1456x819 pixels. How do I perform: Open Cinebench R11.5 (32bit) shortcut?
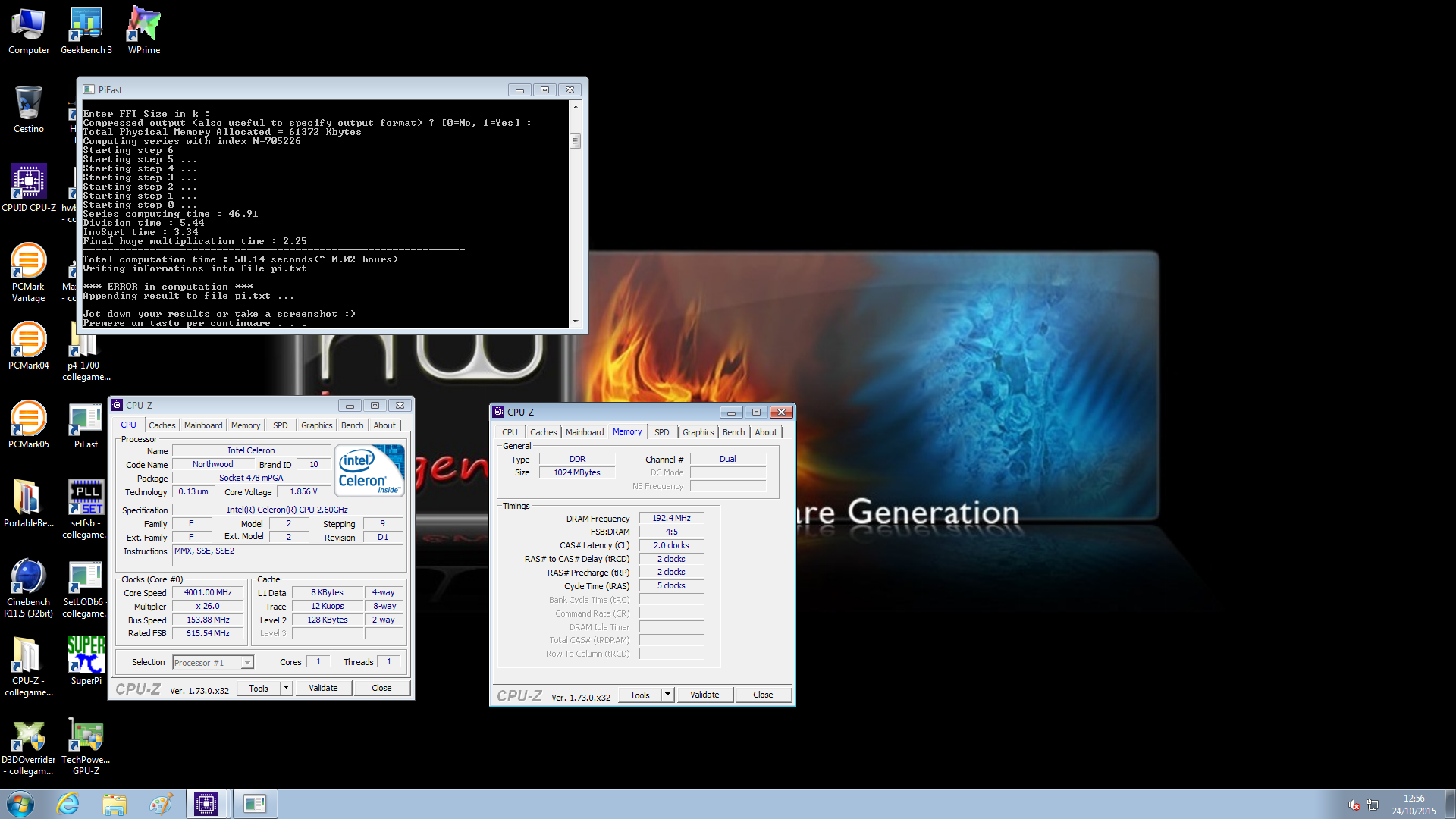coord(29,588)
